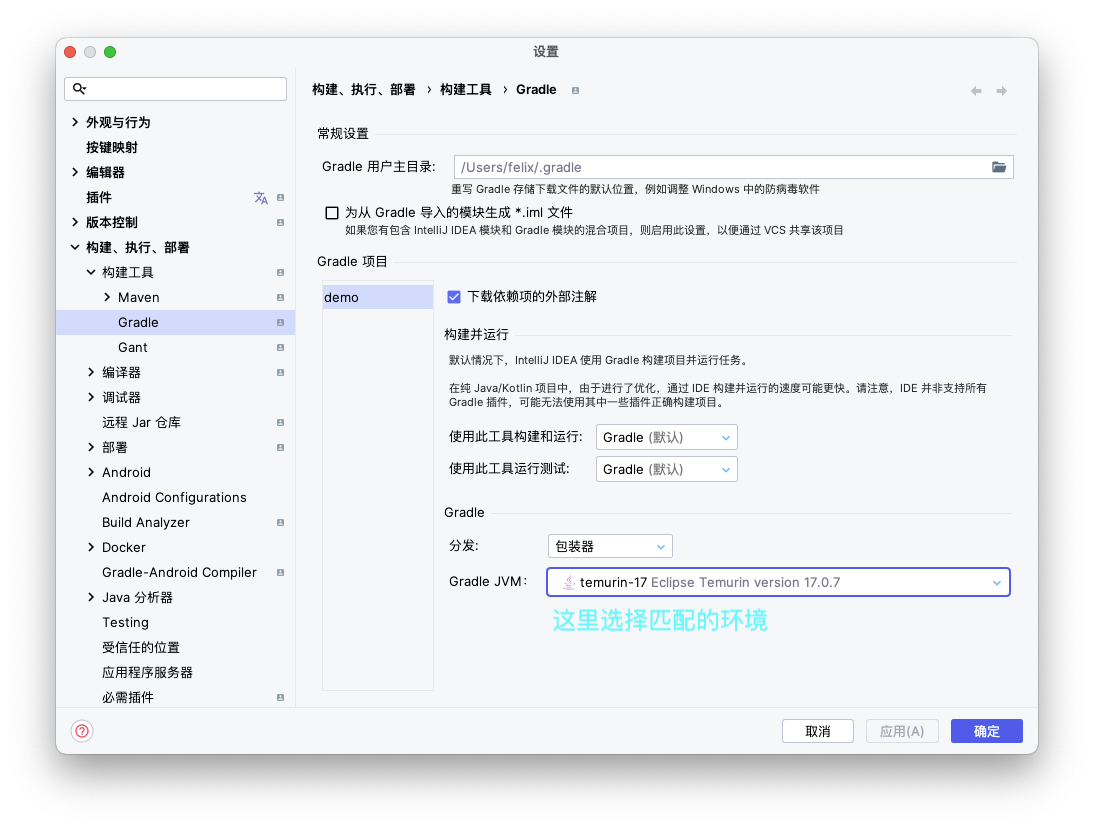
Task: Confirm with 确定 button
Action: click(x=987, y=731)
